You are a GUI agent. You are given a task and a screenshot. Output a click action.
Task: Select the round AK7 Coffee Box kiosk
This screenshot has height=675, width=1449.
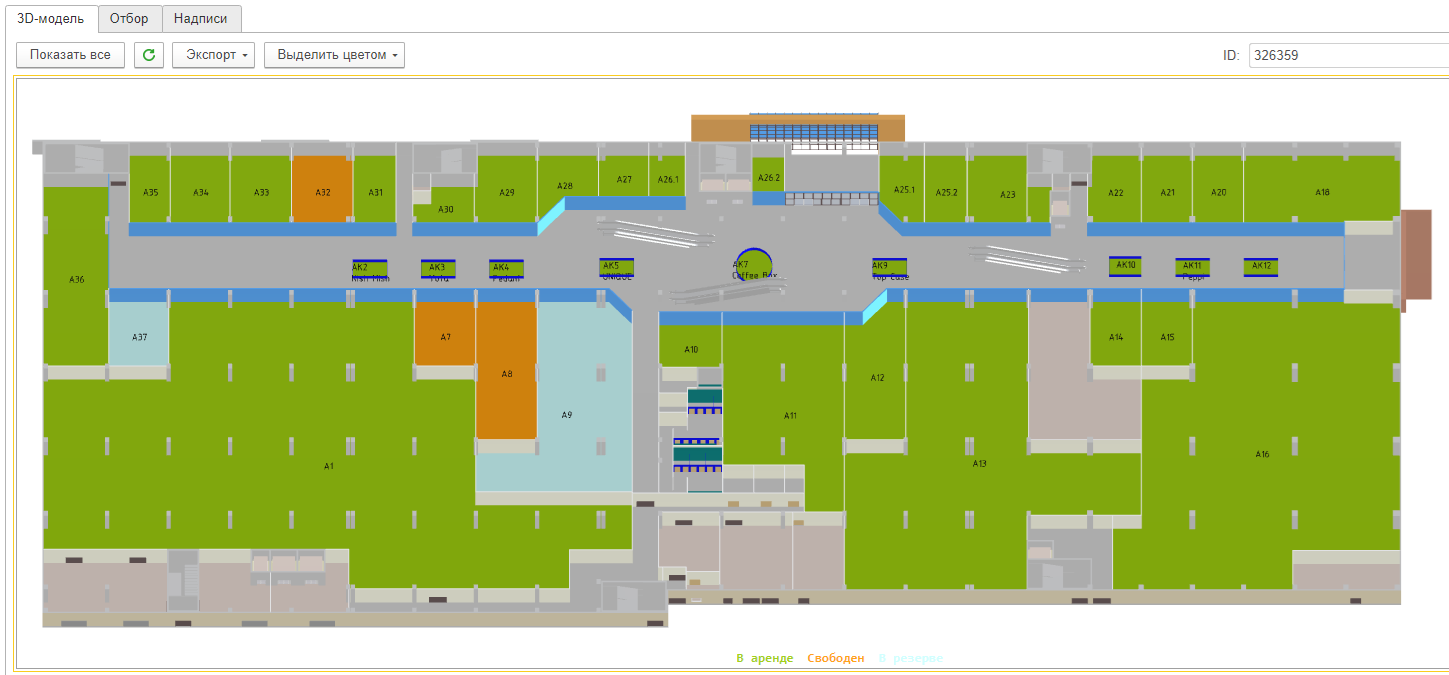point(754,267)
